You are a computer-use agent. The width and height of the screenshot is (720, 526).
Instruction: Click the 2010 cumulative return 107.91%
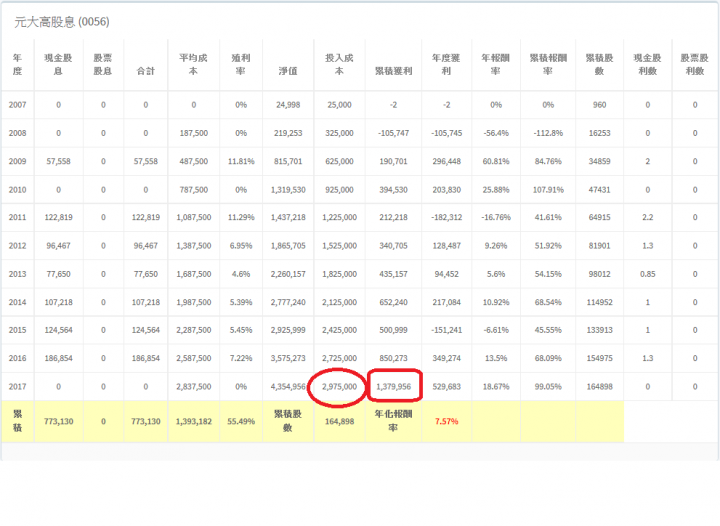click(548, 190)
